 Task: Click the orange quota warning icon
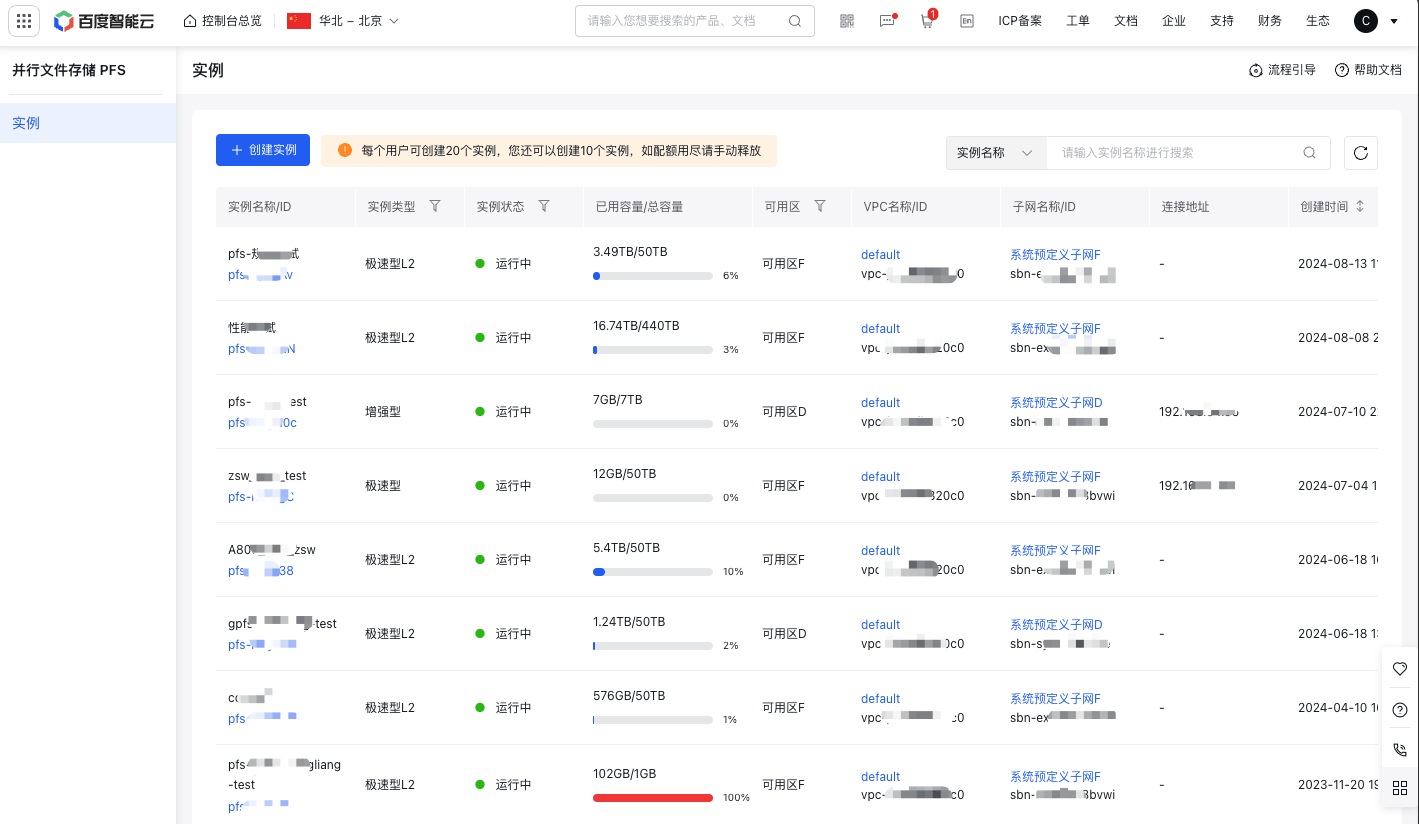(345, 150)
